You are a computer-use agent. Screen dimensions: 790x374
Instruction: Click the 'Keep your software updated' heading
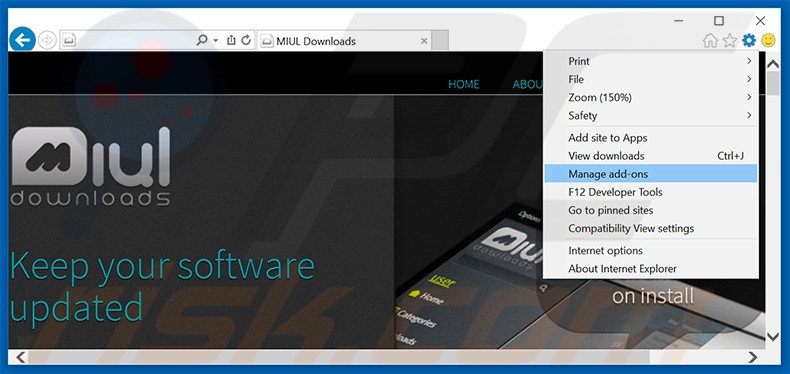coord(162,286)
